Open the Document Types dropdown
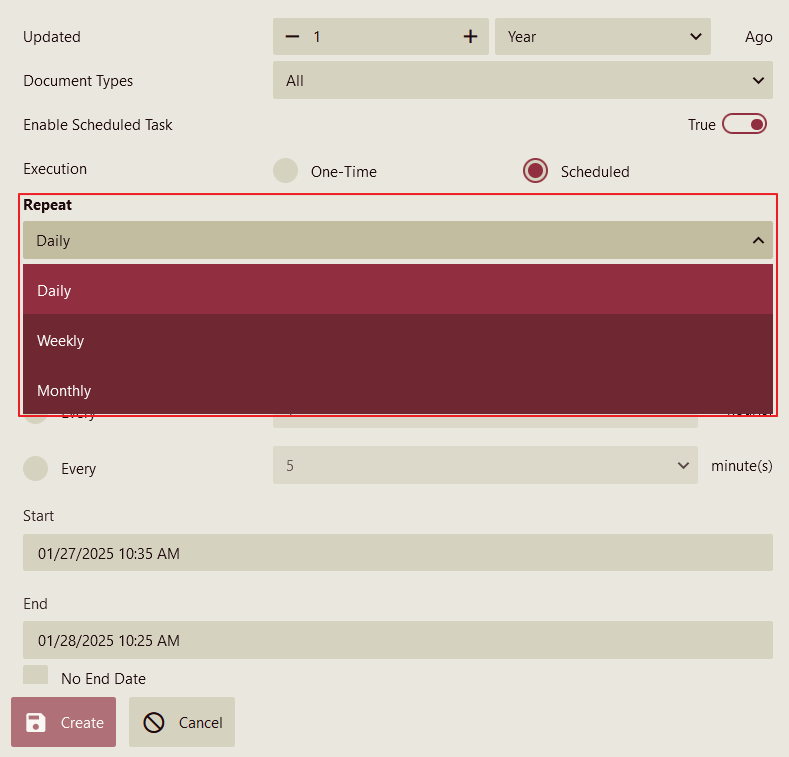 [x=522, y=80]
